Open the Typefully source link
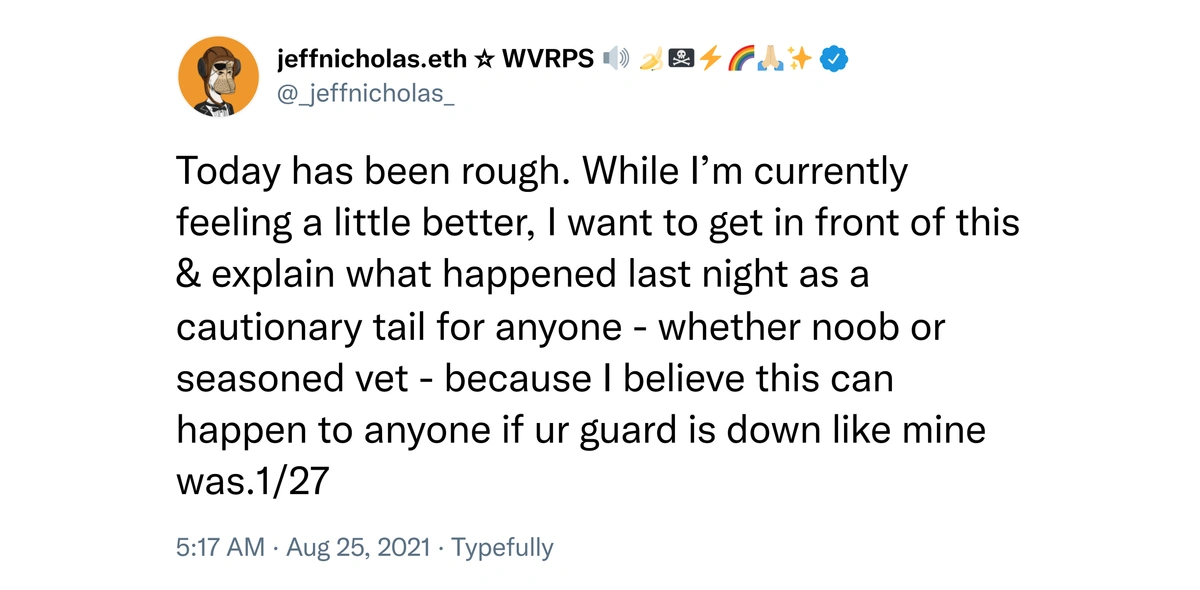The height and width of the screenshot is (590, 1200). point(502,548)
